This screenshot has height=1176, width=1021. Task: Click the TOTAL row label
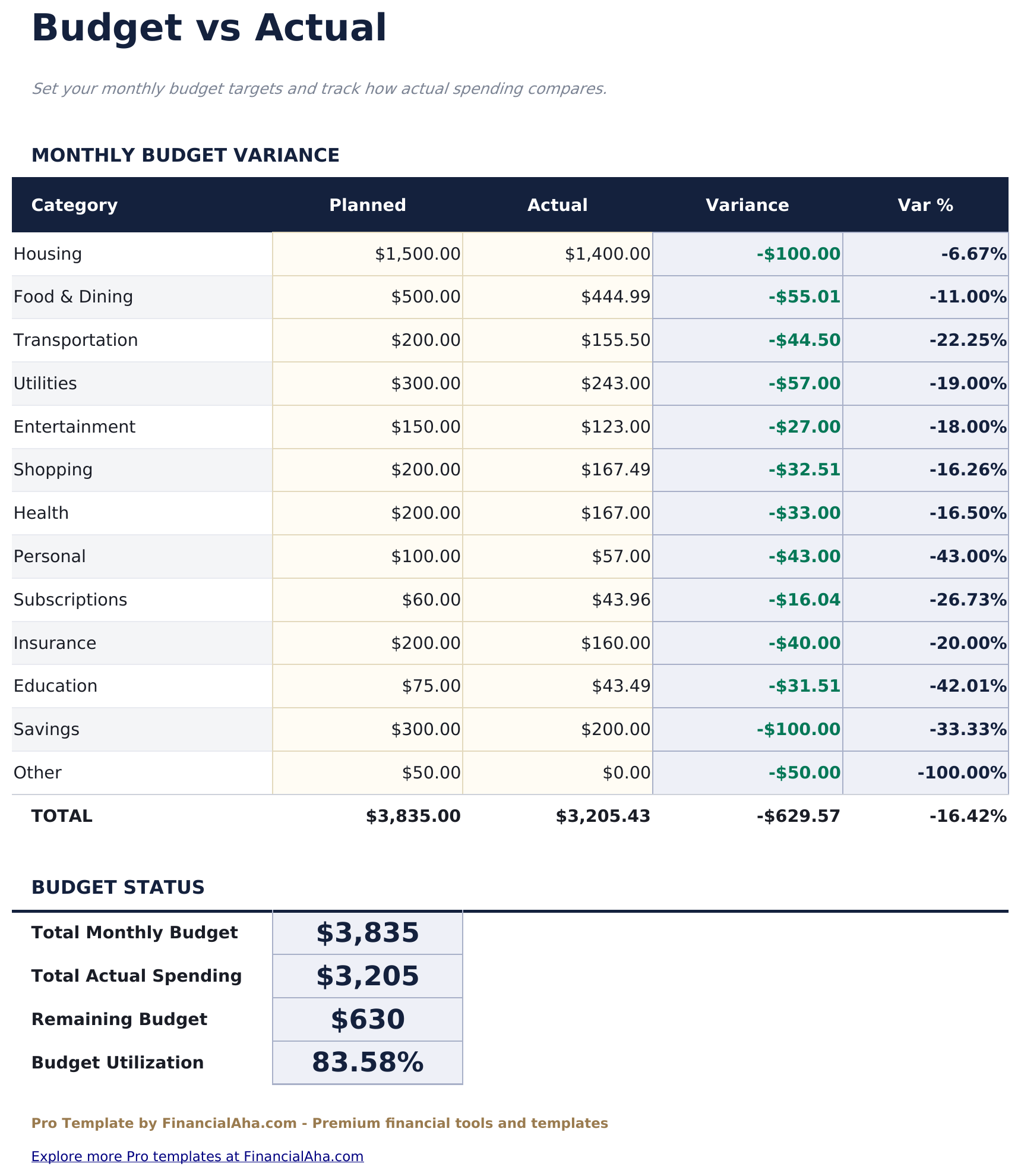[62, 815]
